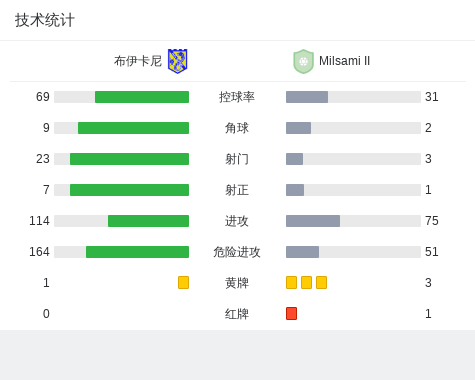This screenshot has width=475, height=380.
Task: Click 布伊卡尼's single yellow card icon
Action: tap(183, 282)
